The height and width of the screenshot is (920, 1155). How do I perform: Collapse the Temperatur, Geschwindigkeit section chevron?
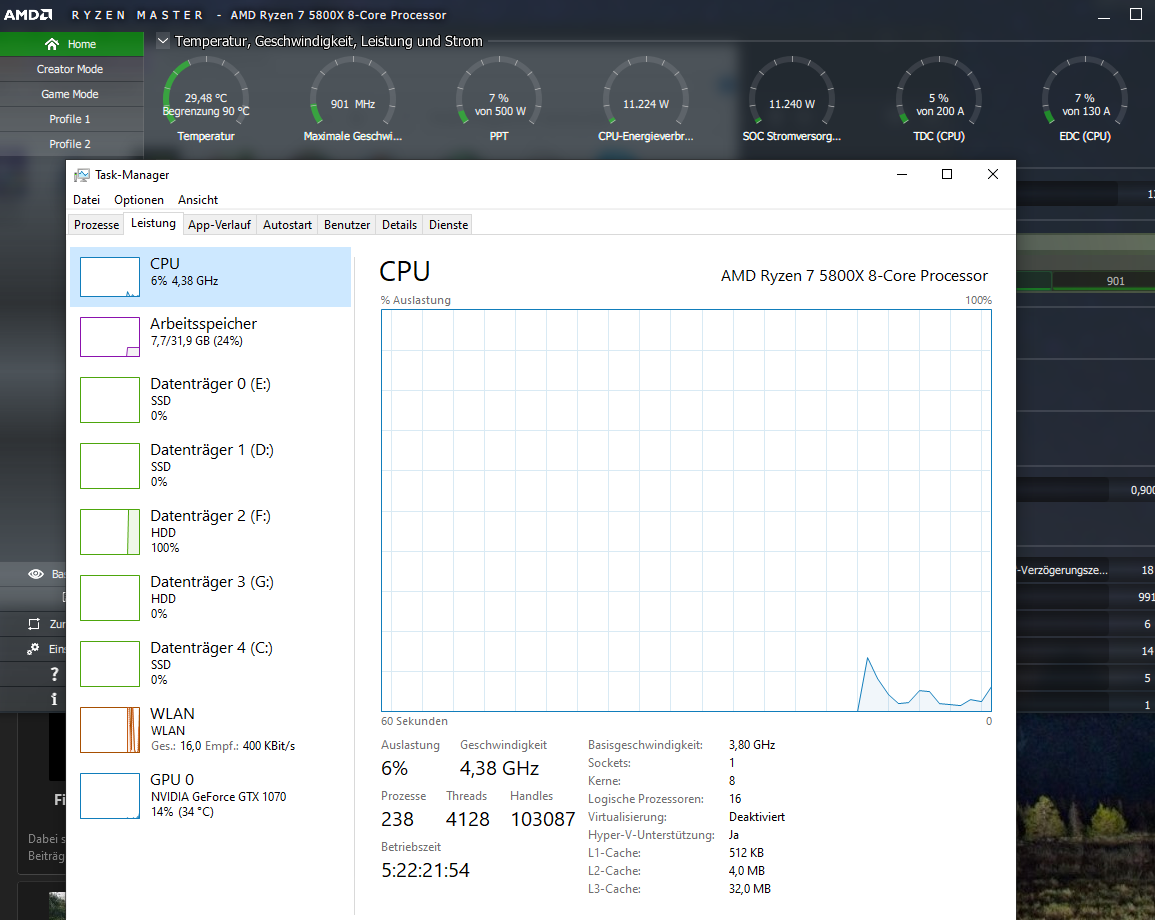(x=163, y=41)
